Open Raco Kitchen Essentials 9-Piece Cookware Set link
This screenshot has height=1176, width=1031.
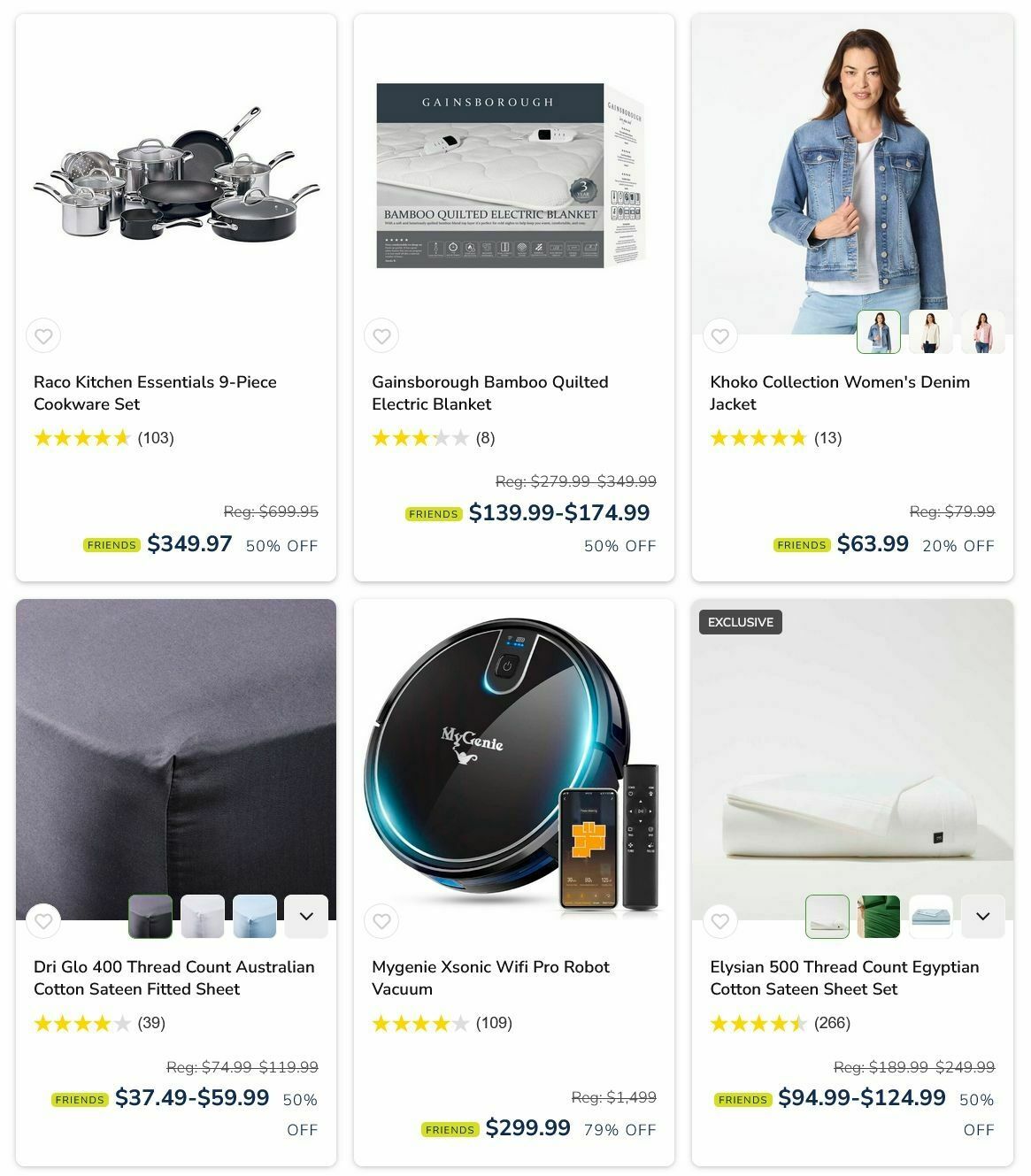pyautogui.click(x=155, y=393)
